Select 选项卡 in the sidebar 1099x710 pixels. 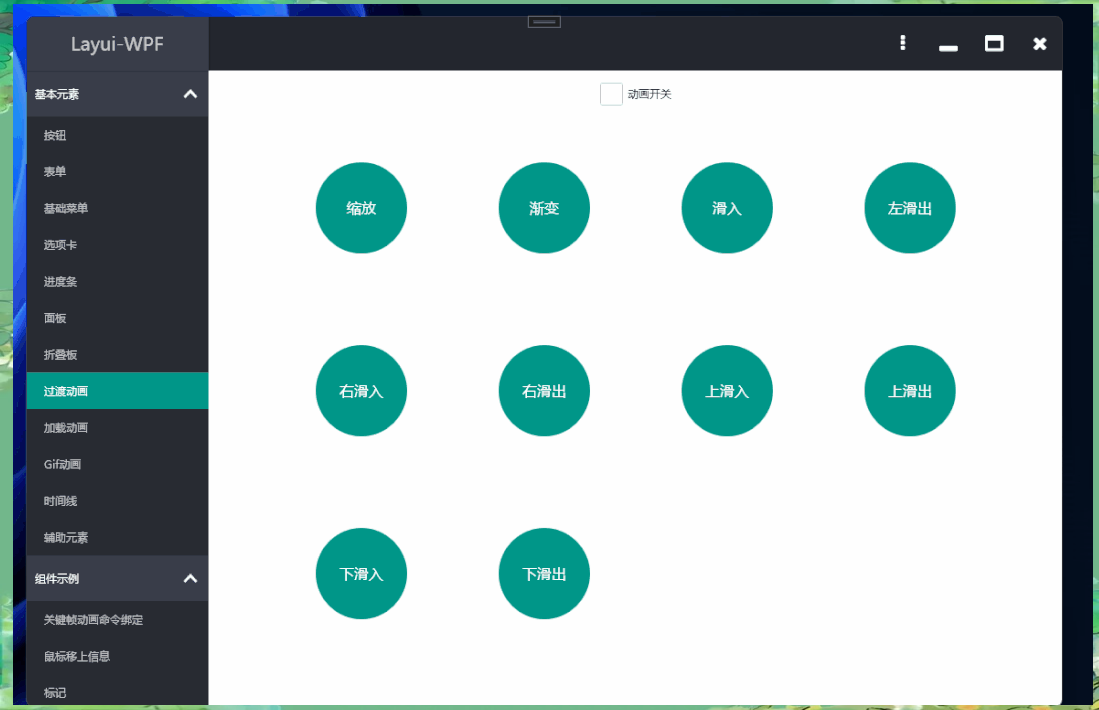point(118,245)
